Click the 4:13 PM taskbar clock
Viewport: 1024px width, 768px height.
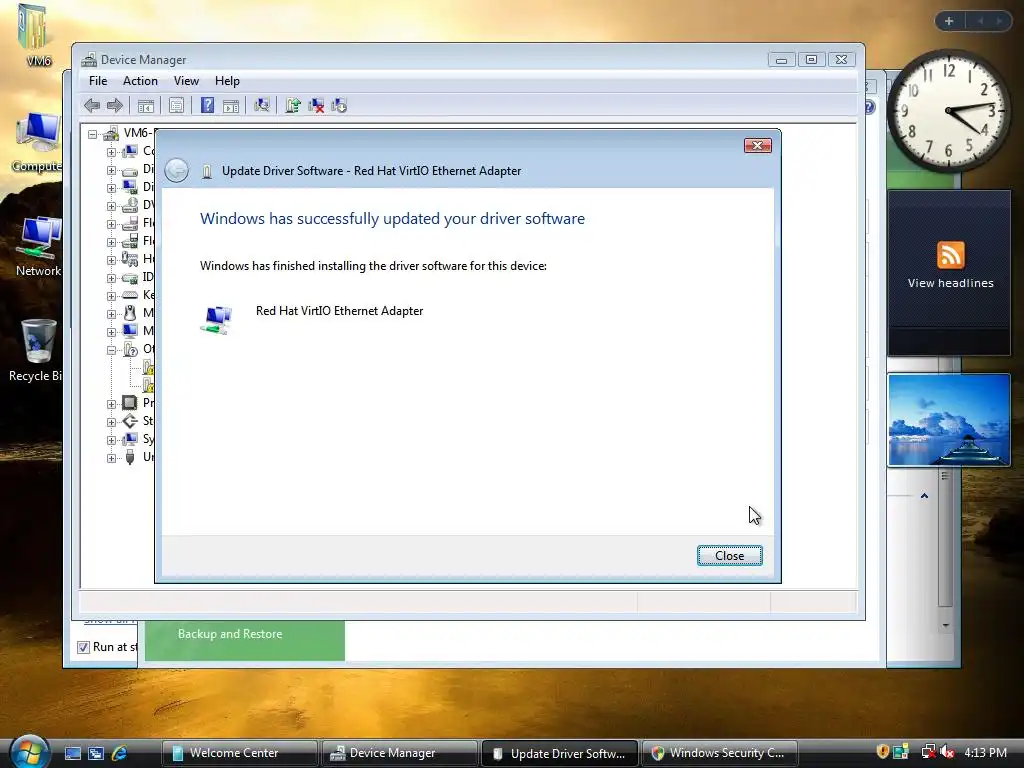click(x=985, y=752)
